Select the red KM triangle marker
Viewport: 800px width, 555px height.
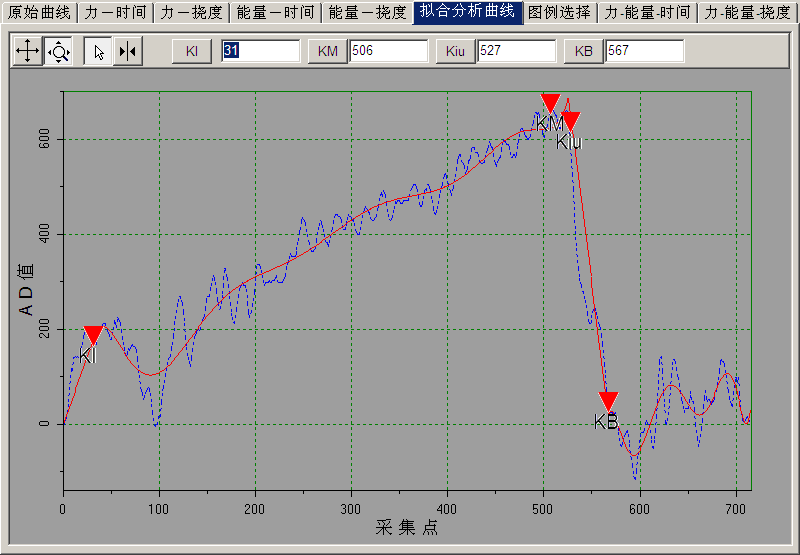coord(550,102)
